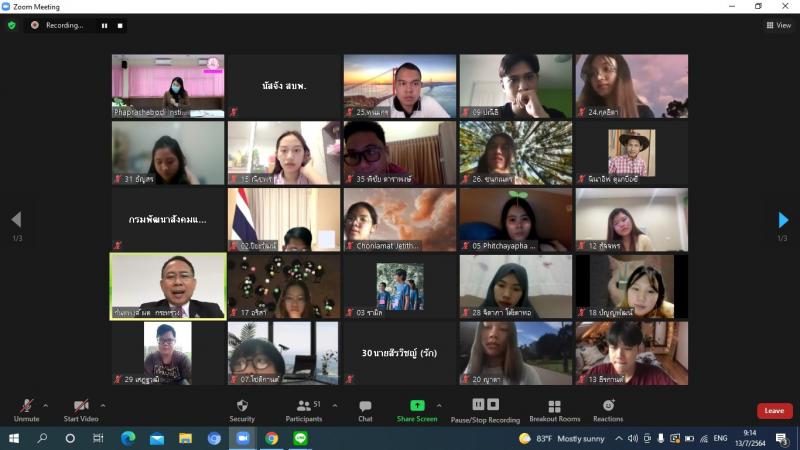Open volume control in system tray
Viewport: 800px width, 450px height.
633,438
